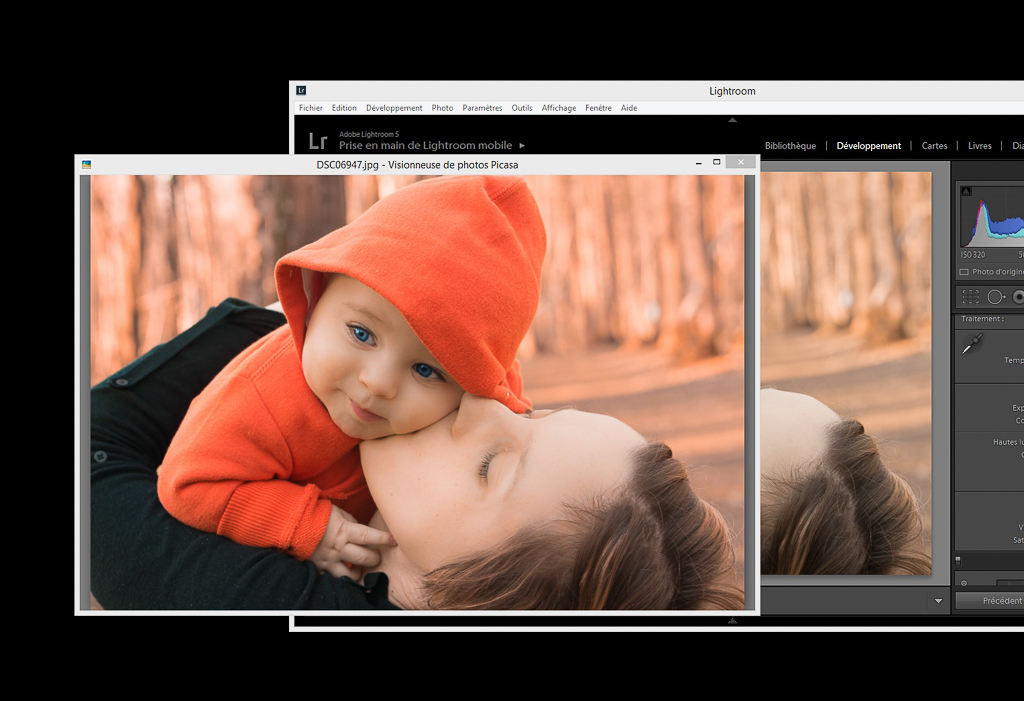Viewport: 1024px width, 701px height.
Task: Expand the Prise en main de Lightroom mobile arrow
Action: point(522,146)
